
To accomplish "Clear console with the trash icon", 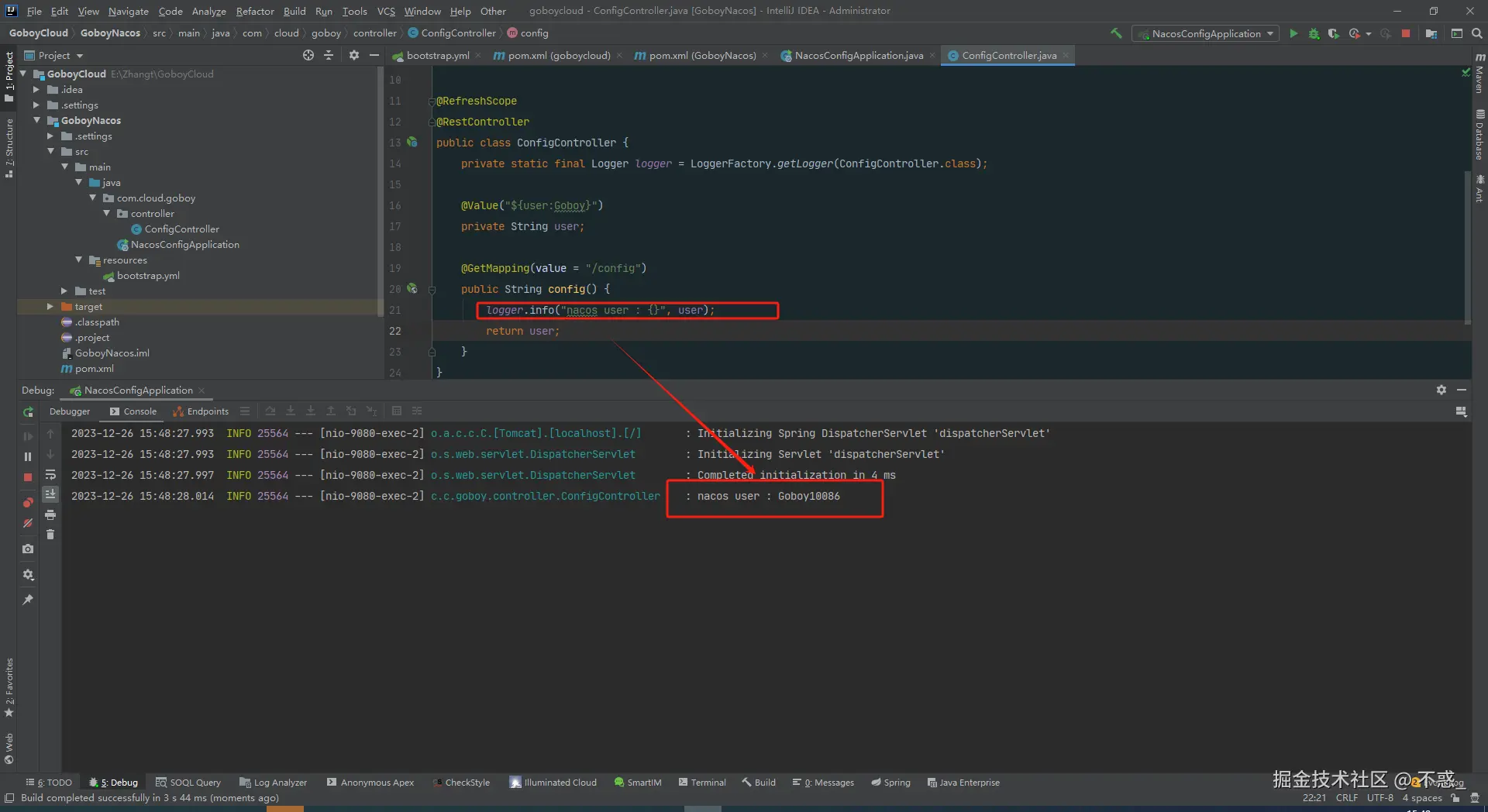I will (50, 535).
